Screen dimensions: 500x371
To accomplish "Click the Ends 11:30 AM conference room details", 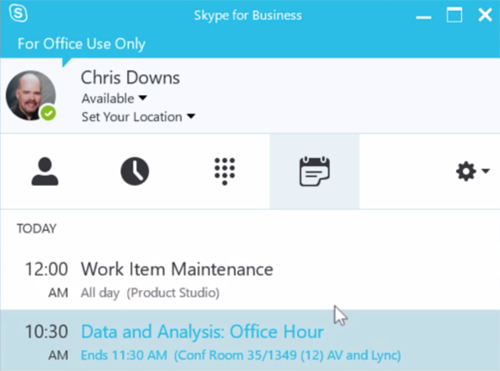I will pyautogui.click(x=241, y=355).
